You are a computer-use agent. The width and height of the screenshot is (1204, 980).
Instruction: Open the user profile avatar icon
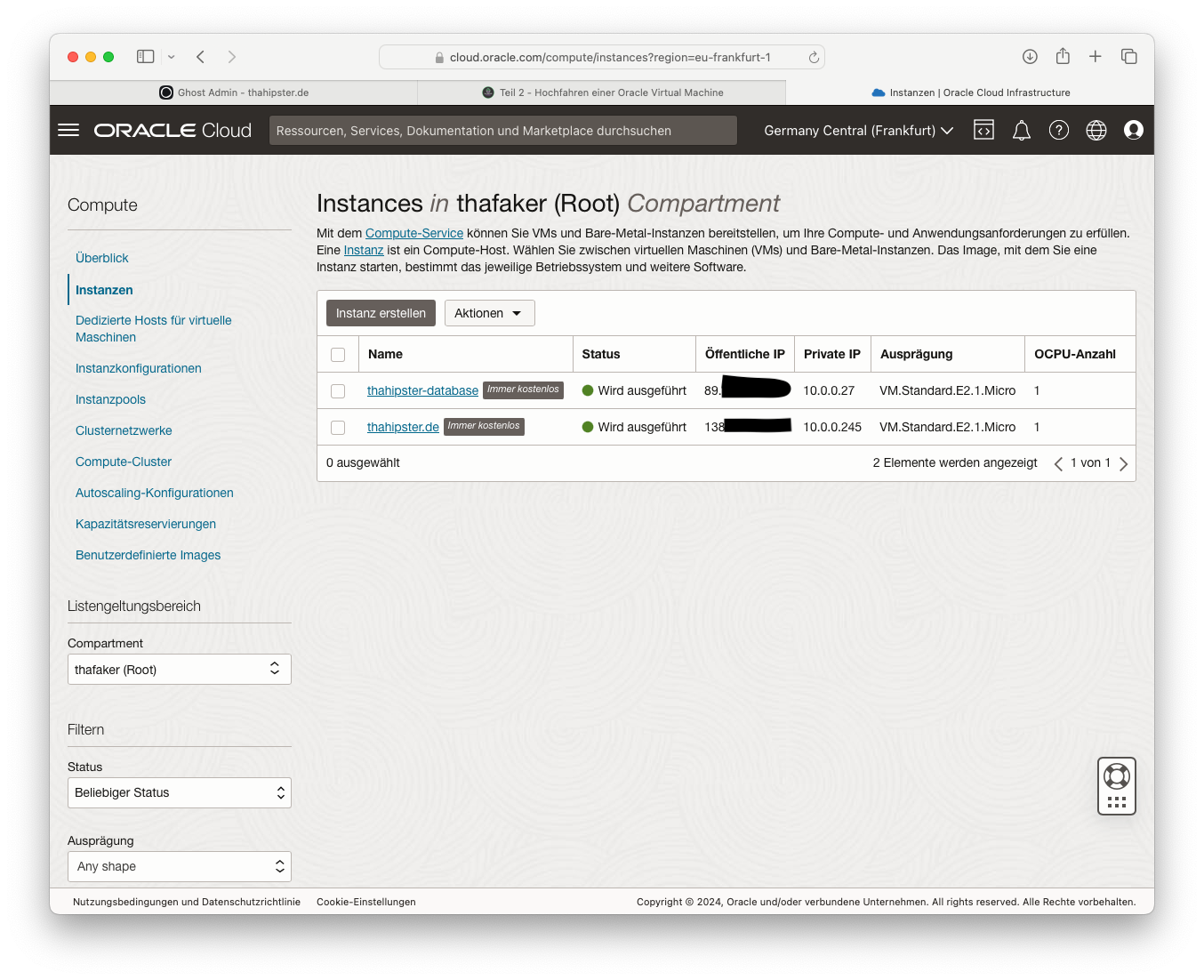[1133, 130]
